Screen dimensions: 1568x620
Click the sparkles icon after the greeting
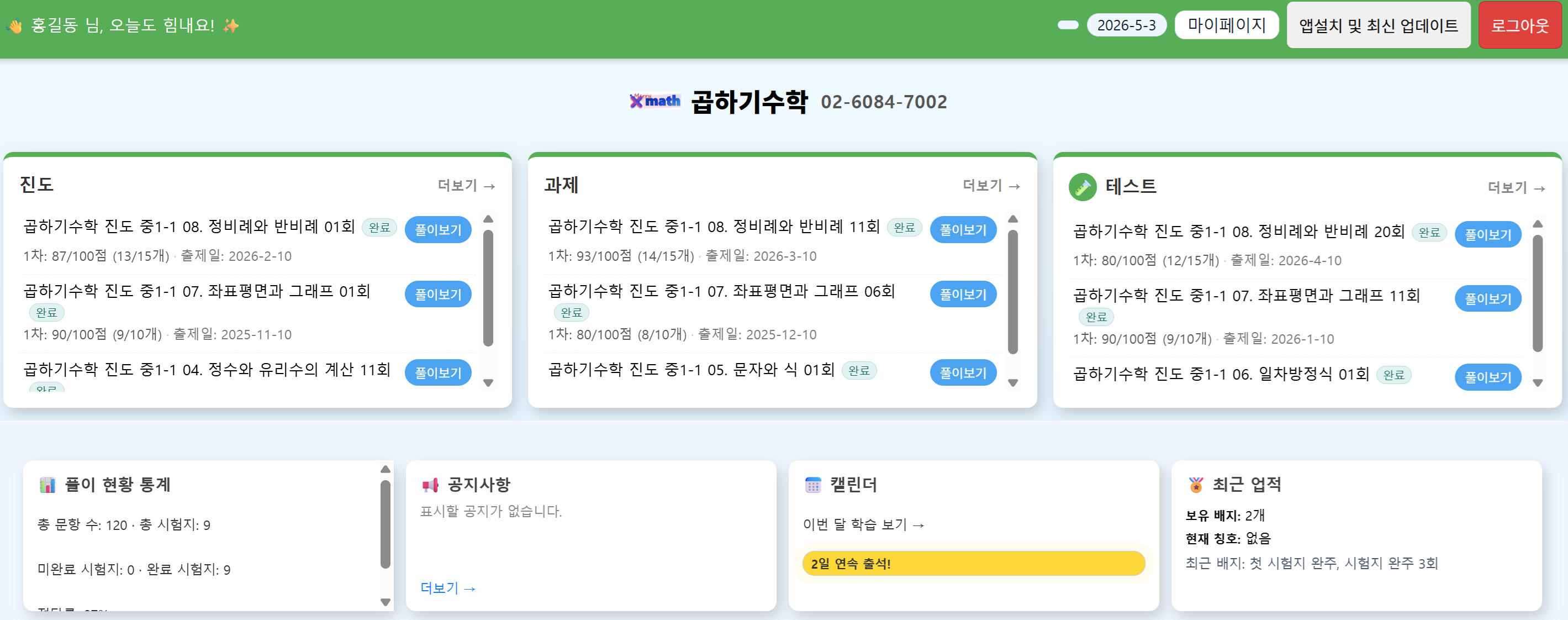[231, 25]
